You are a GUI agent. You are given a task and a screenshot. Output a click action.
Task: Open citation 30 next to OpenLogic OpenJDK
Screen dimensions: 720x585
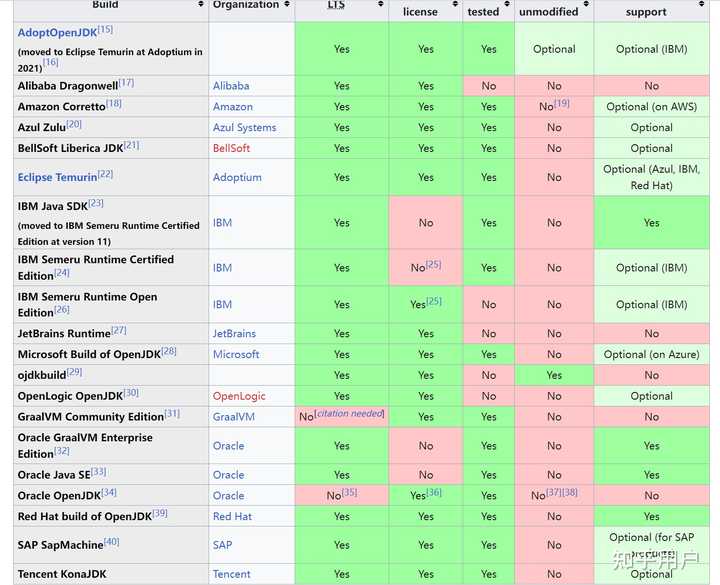[131, 393]
